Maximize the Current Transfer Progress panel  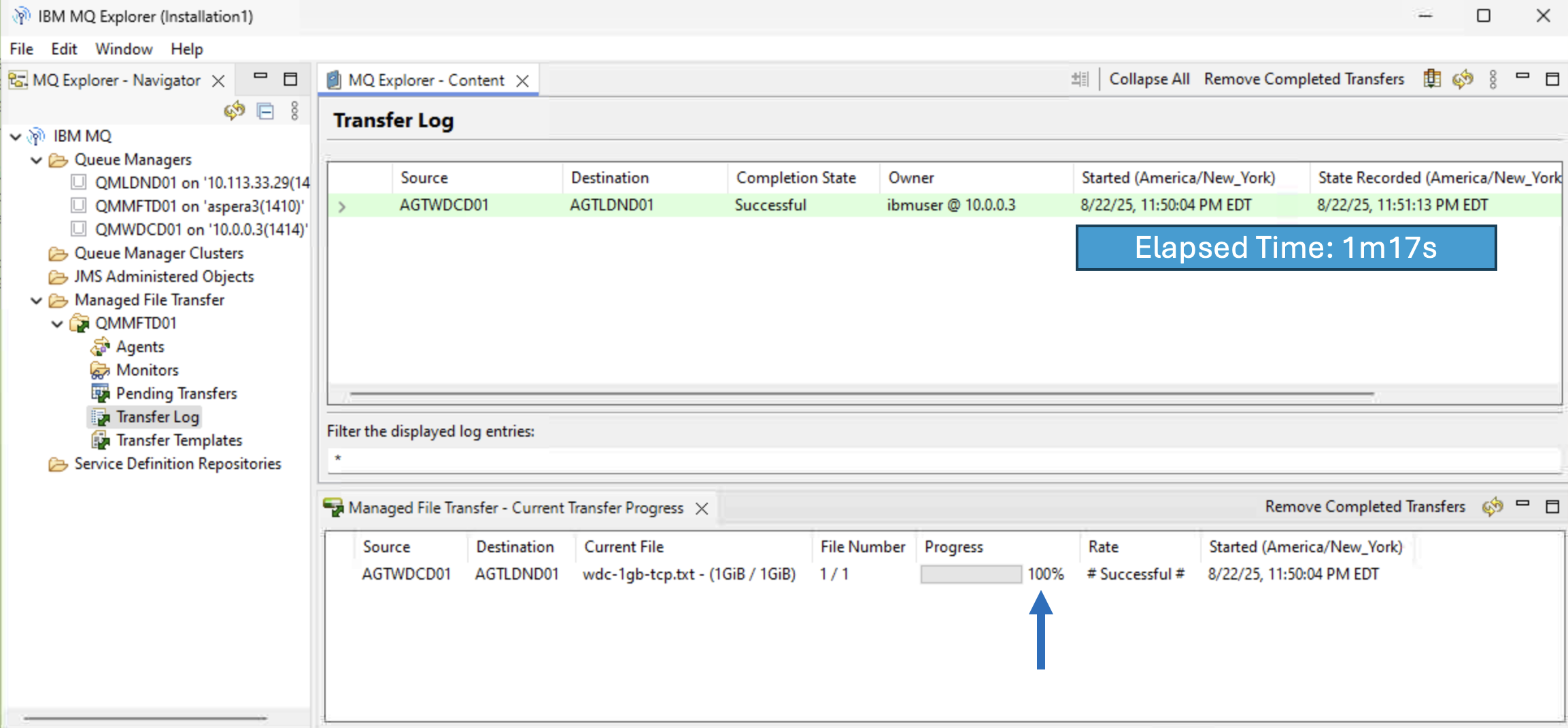click(x=1552, y=507)
